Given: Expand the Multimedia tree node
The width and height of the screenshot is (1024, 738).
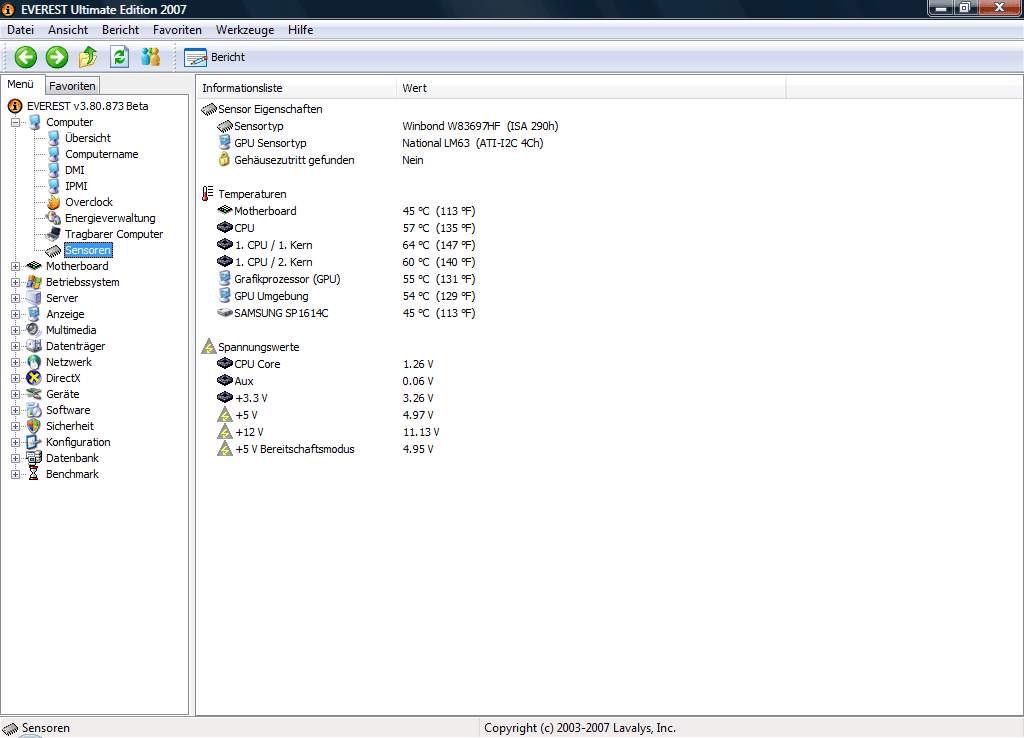Looking at the screenshot, I should coord(15,330).
